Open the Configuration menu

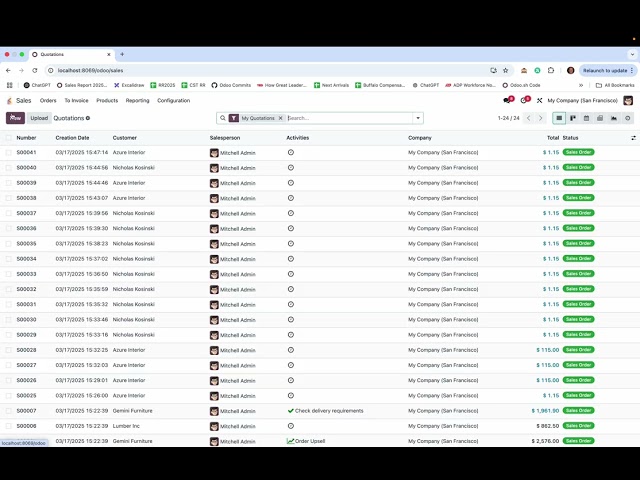(173, 100)
